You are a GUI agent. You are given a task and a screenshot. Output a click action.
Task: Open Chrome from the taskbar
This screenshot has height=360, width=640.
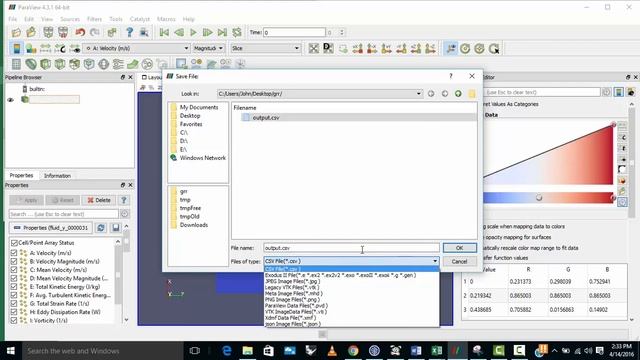pos(353,351)
